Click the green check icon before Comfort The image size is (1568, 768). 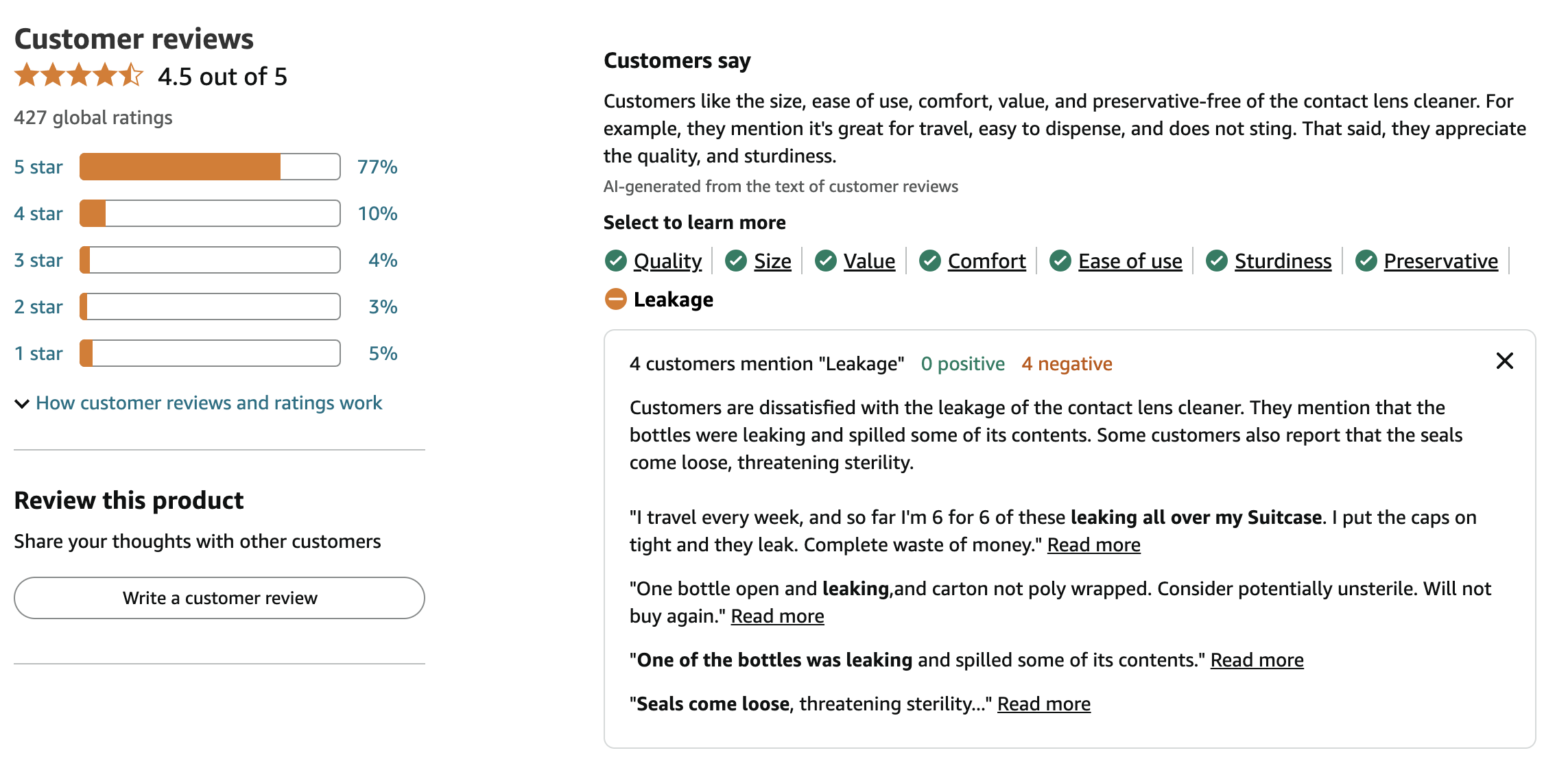[x=929, y=261]
